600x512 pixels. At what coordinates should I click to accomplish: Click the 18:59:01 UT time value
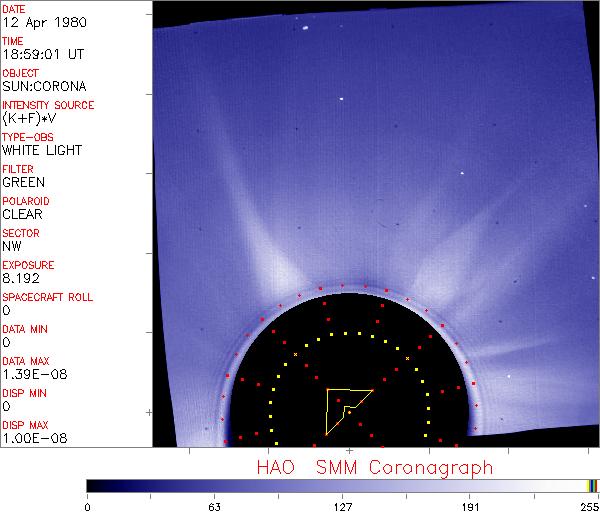36,55
